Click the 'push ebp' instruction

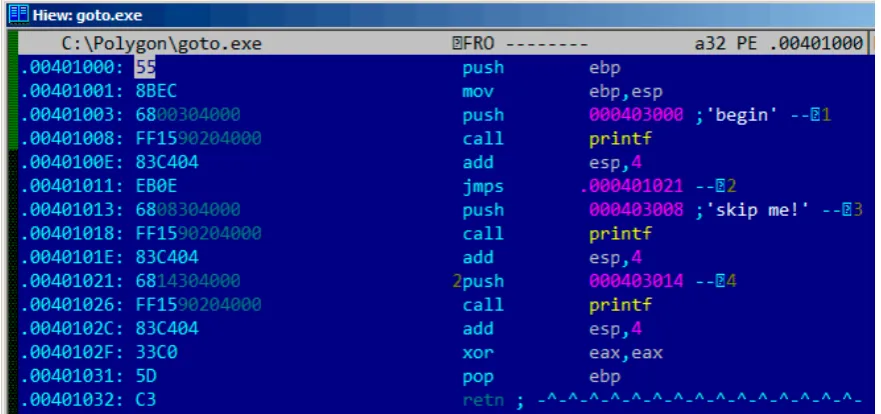(x=541, y=68)
